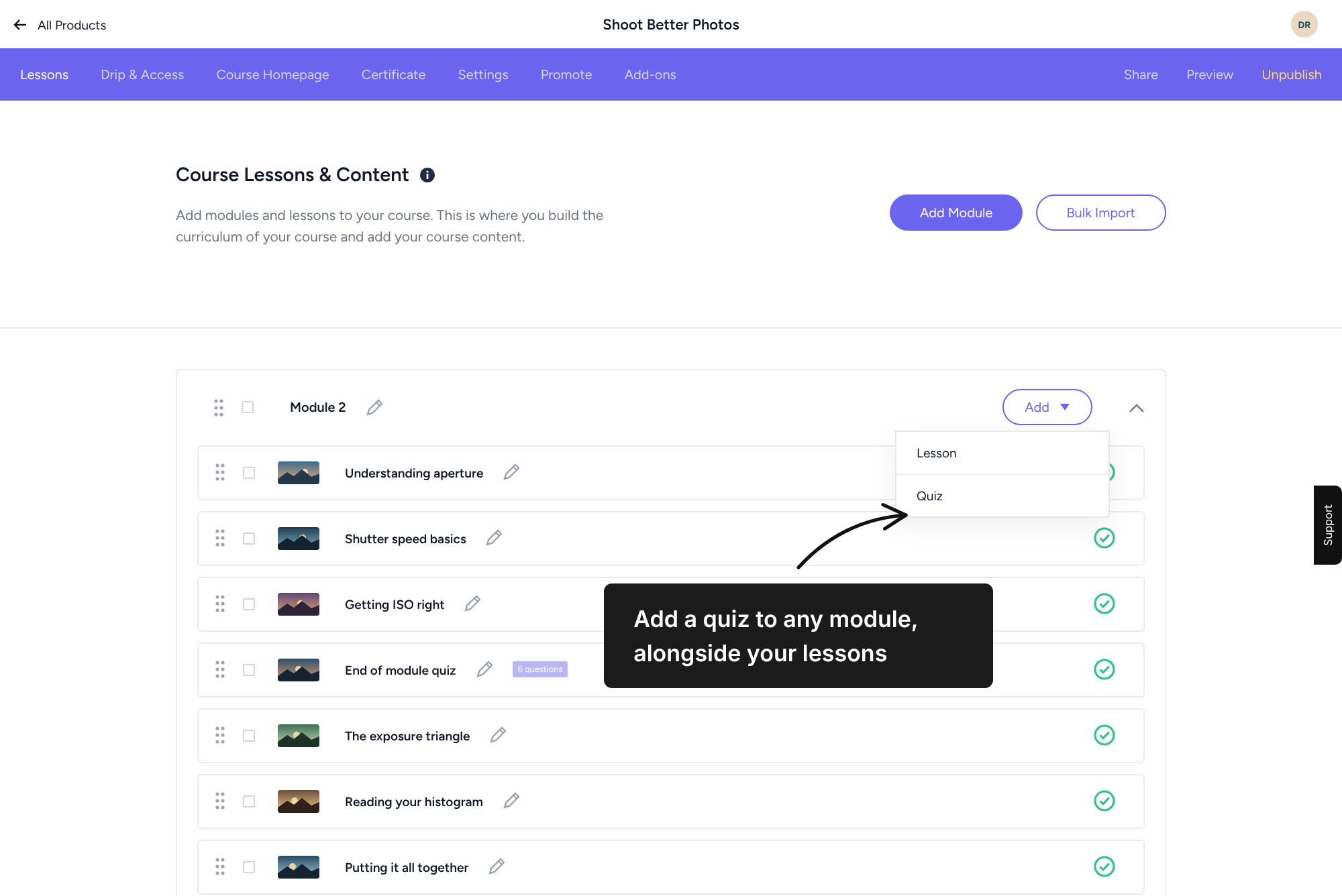Edit Reading your histogram lesson name
The image size is (1342, 896).
pos(511,801)
